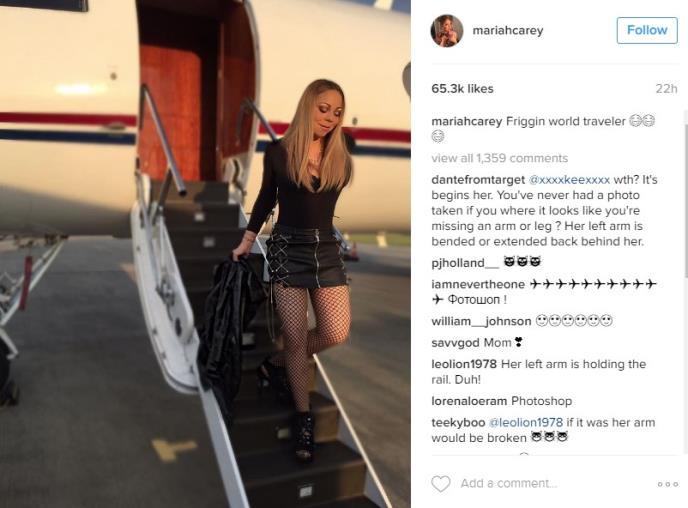Visit lorenaloeram user profile
The width and height of the screenshot is (688, 508).
point(469,401)
